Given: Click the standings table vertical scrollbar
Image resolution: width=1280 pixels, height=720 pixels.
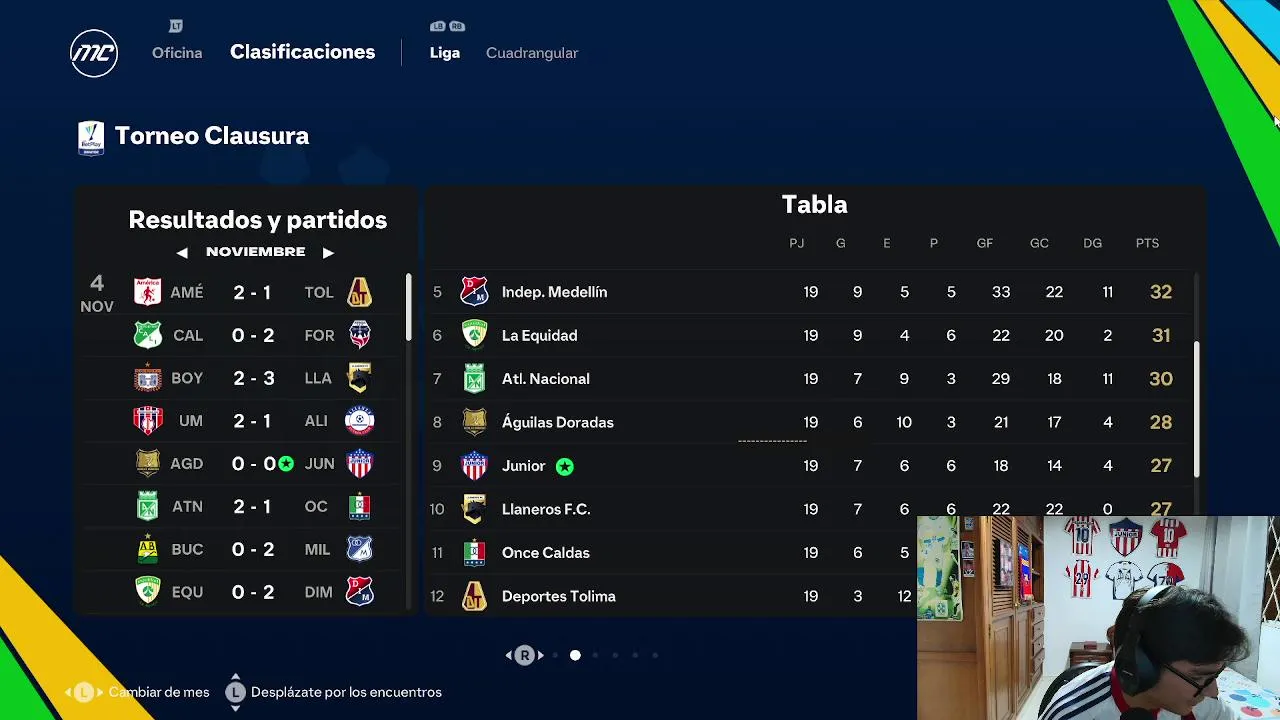Looking at the screenshot, I should 1196,410.
